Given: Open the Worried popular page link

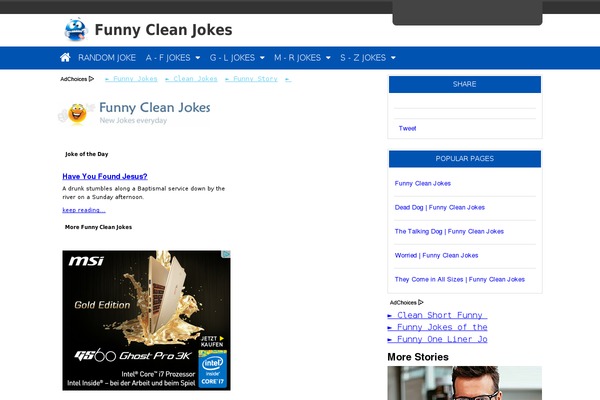Looking at the screenshot, I should pyautogui.click(x=436, y=255).
